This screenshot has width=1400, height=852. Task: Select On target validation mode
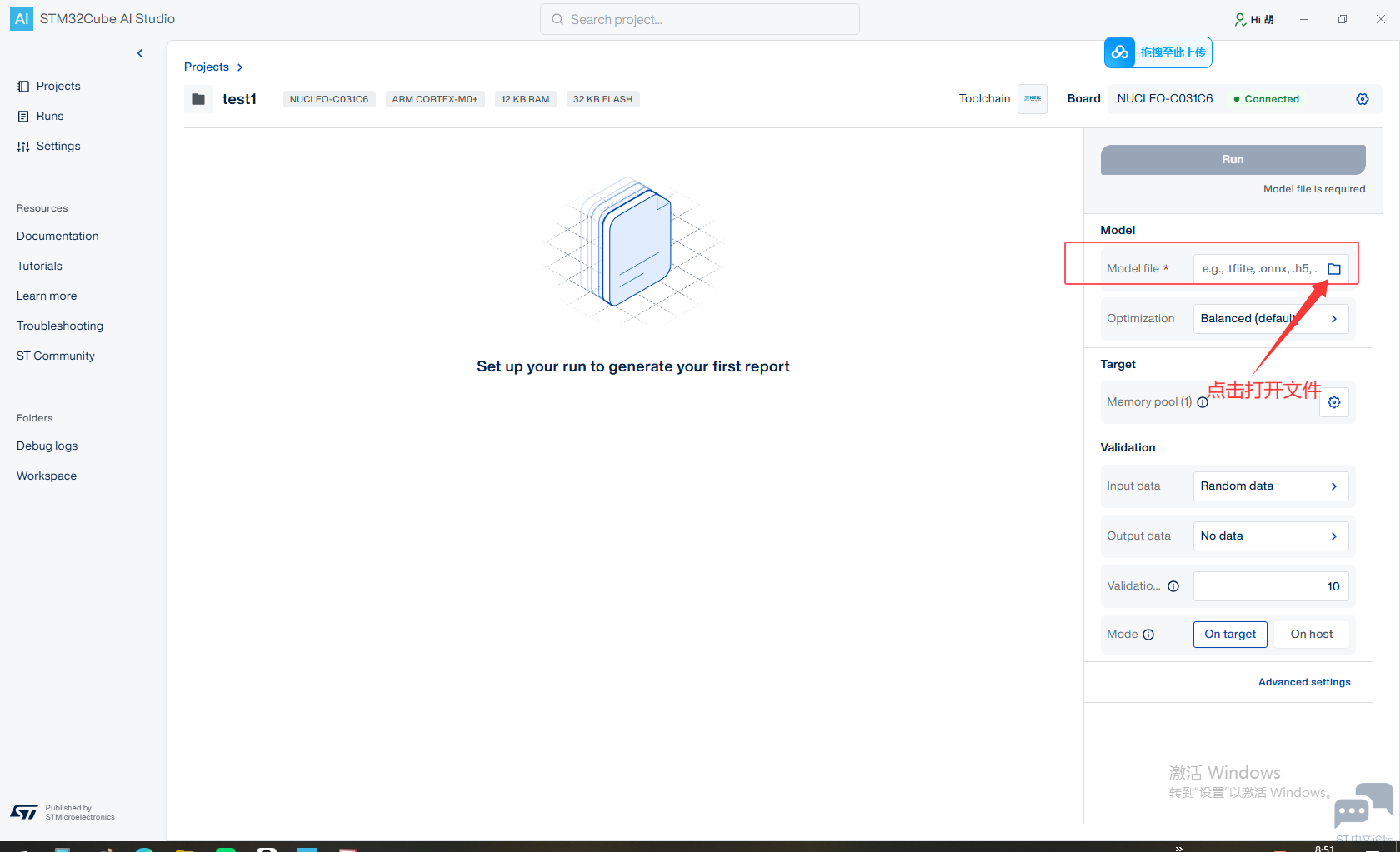click(x=1230, y=635)
